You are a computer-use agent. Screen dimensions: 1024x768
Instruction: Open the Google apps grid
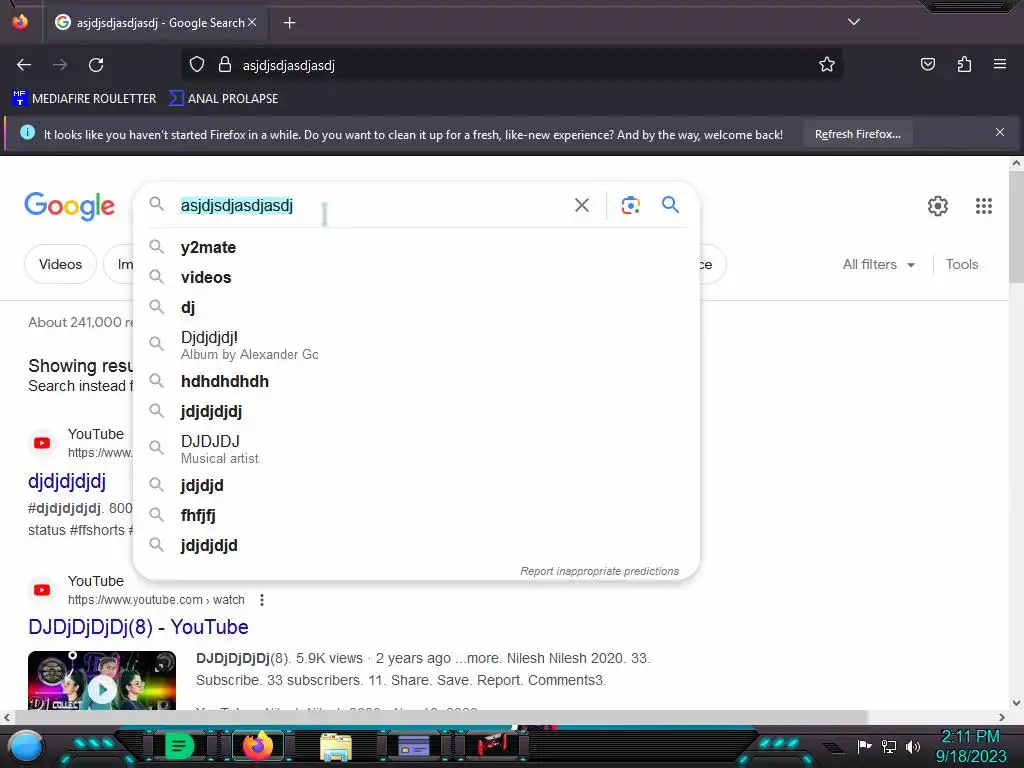[984, 206]
